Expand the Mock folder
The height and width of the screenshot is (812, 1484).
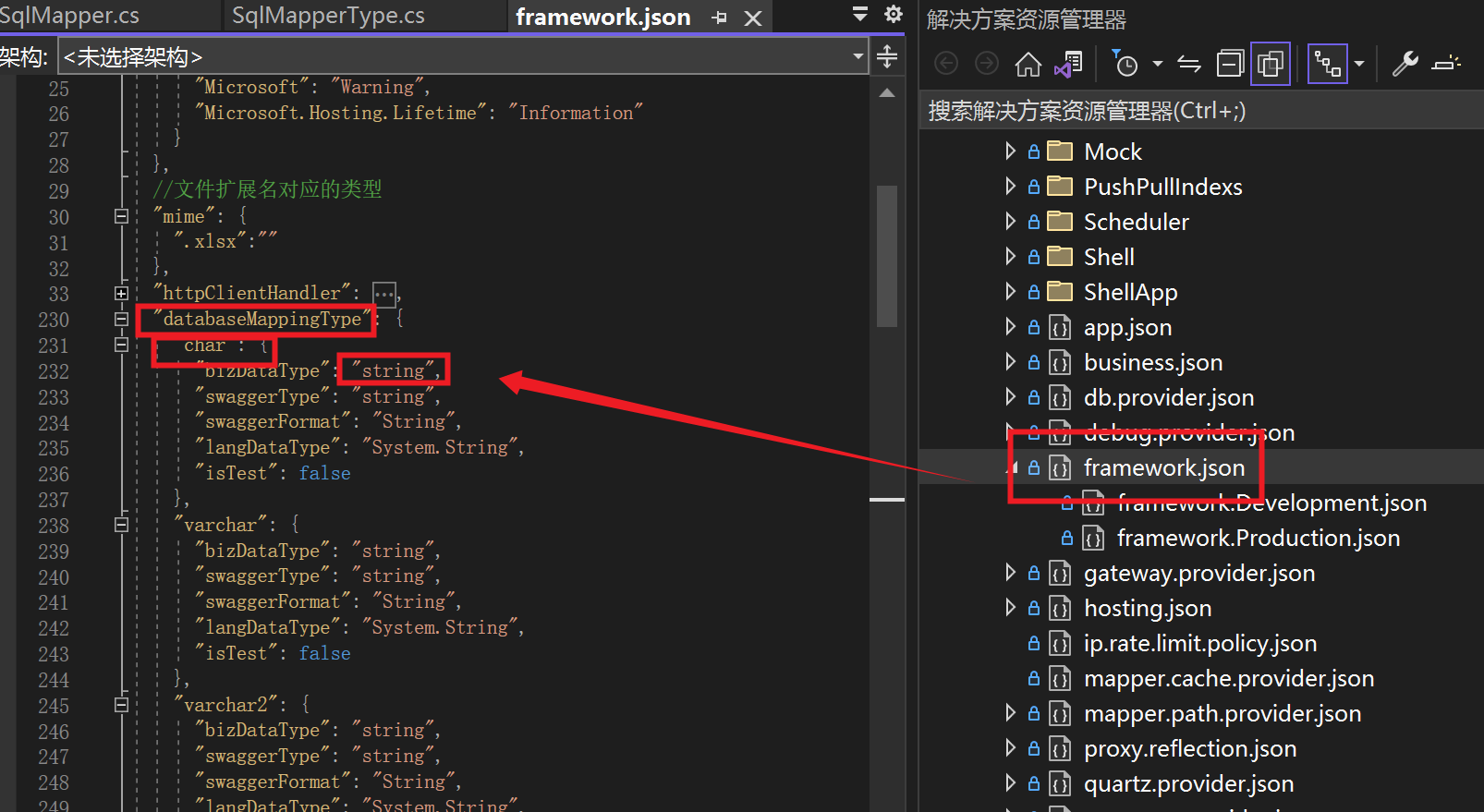coord(1010,151)
